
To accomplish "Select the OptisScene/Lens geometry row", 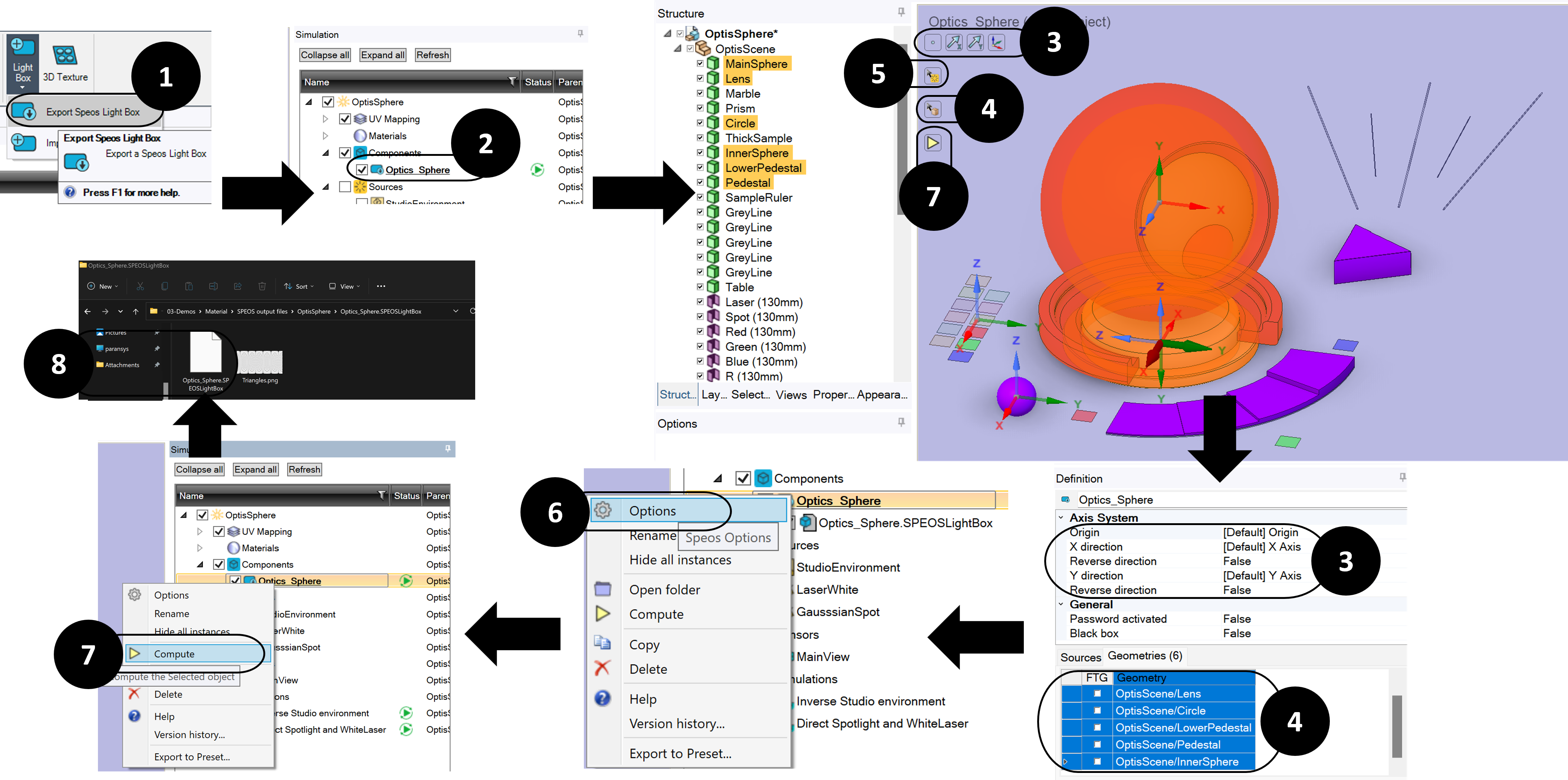I will 1158,694.
